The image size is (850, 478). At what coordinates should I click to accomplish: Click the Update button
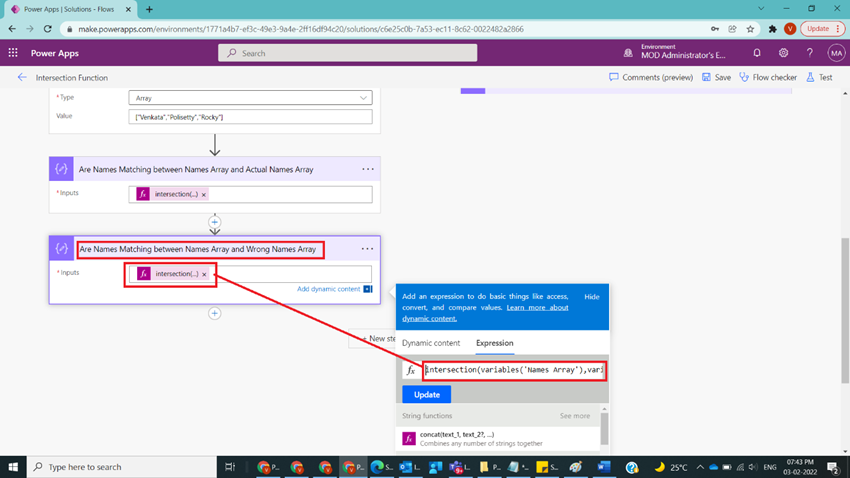[x=427, y=395]
